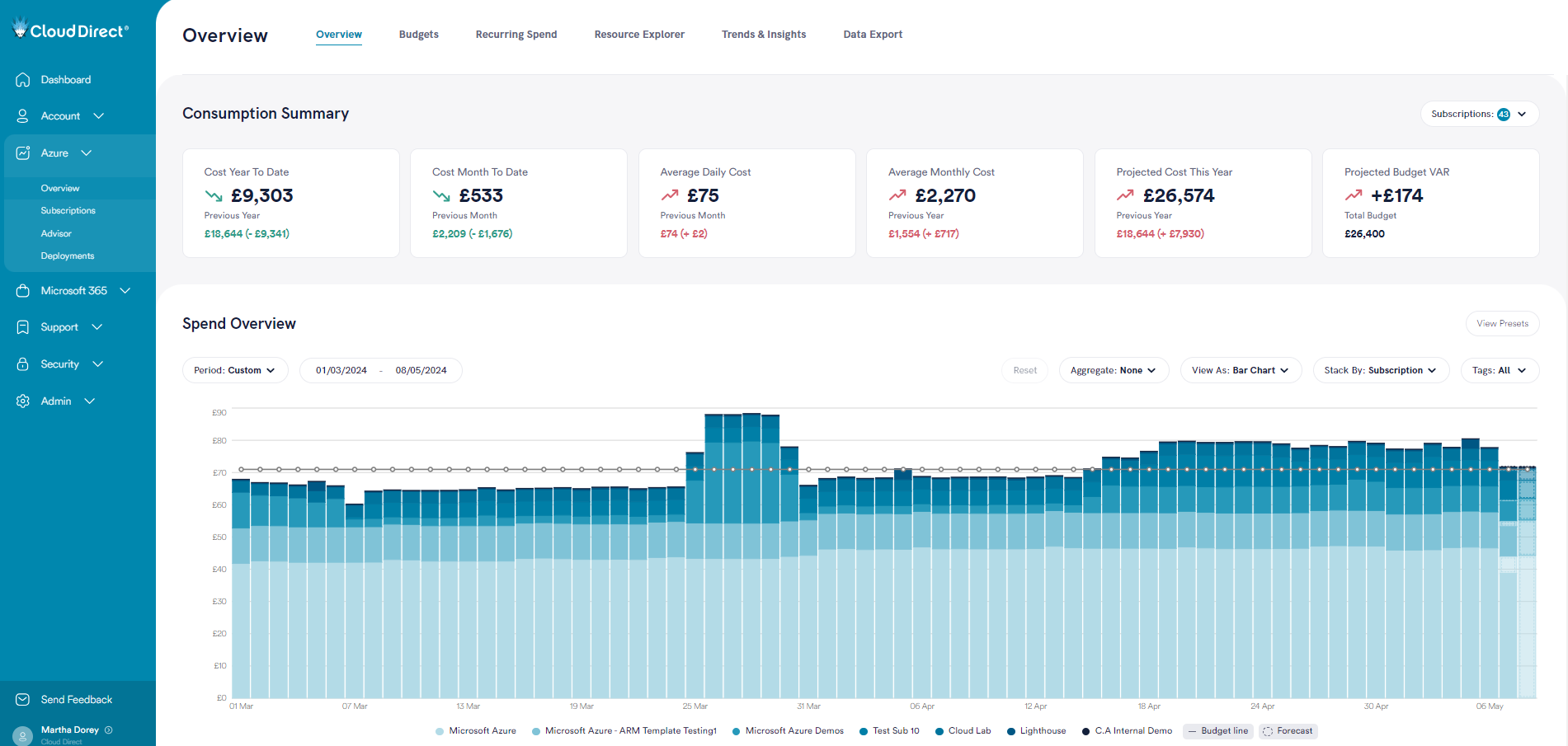Click the Account person icon

coord(23,116)
